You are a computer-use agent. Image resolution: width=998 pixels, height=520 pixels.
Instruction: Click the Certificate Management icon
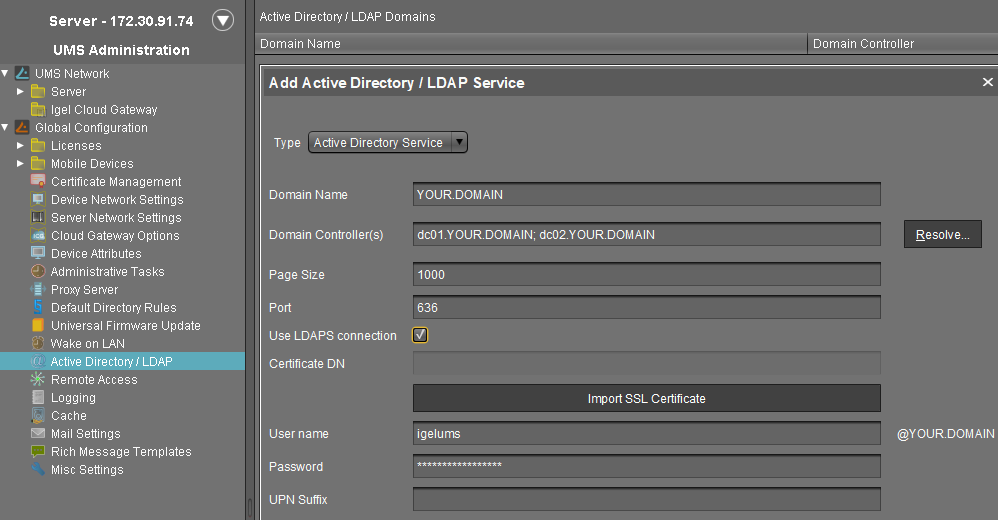pos(38,182)
